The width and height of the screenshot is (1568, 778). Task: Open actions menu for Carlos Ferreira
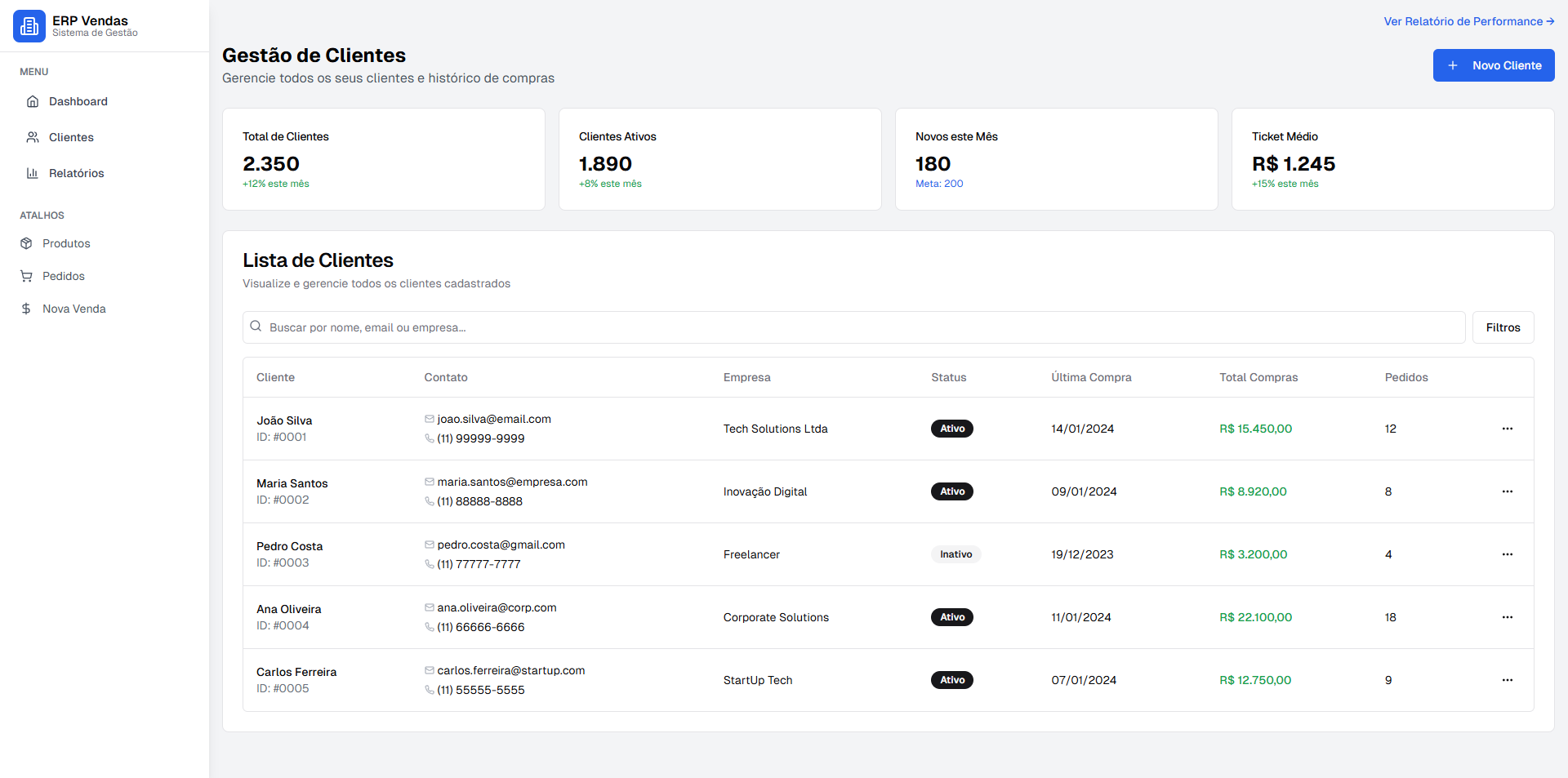pyautogui.click(x=1508, y=680)
